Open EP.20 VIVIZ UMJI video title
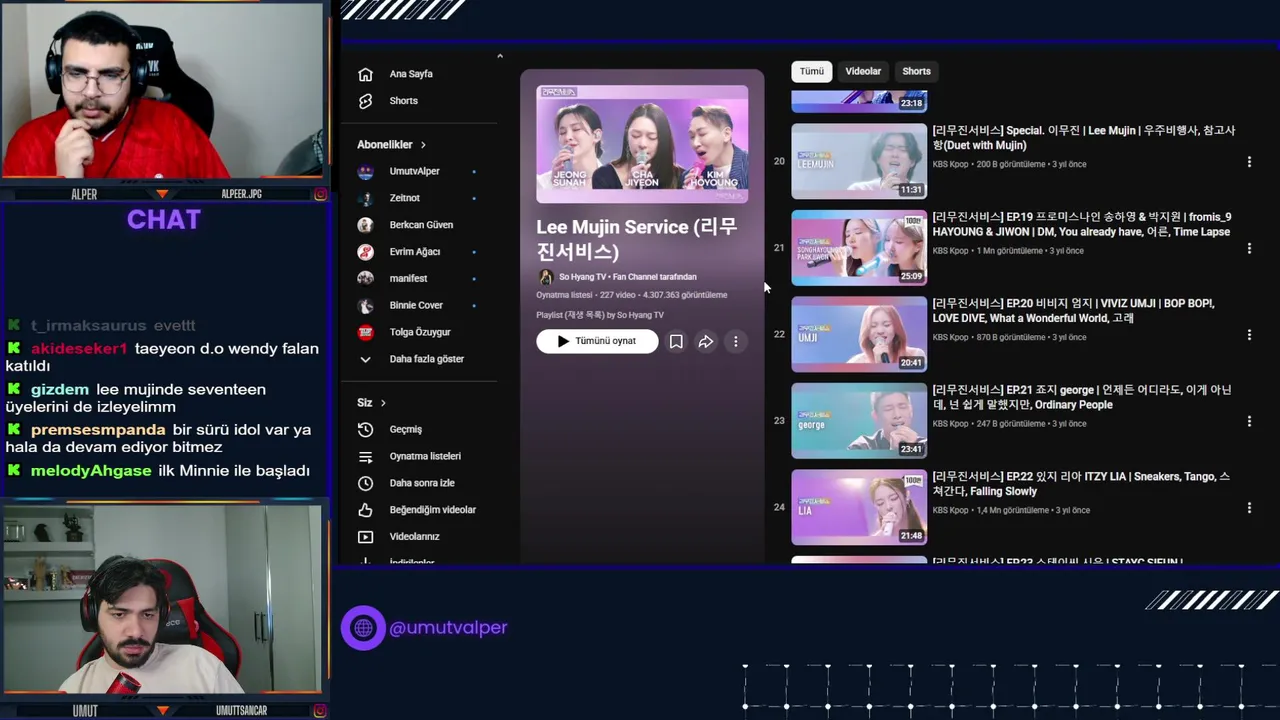The image size is (1280, 720). point(1074,311)
